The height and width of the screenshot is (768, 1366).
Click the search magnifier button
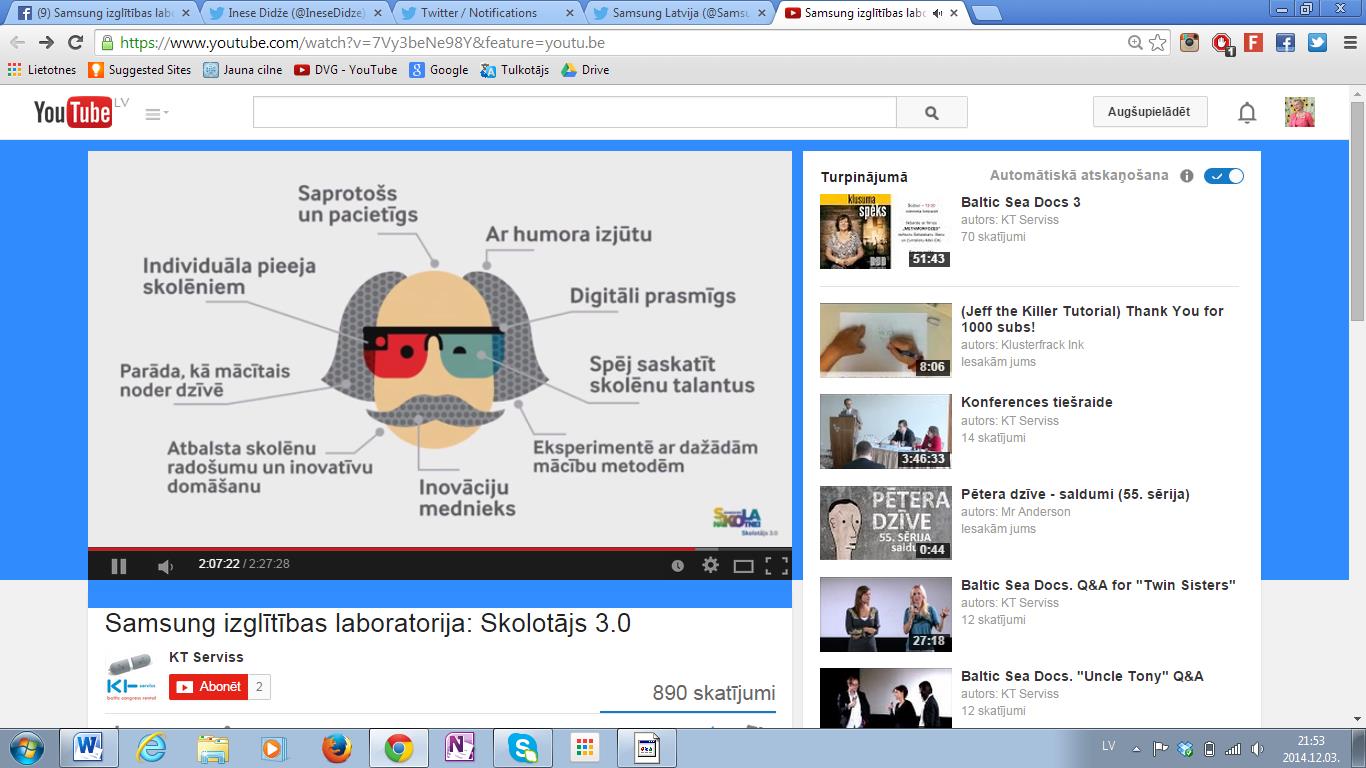pyautogui.click(x=931, y=113)
